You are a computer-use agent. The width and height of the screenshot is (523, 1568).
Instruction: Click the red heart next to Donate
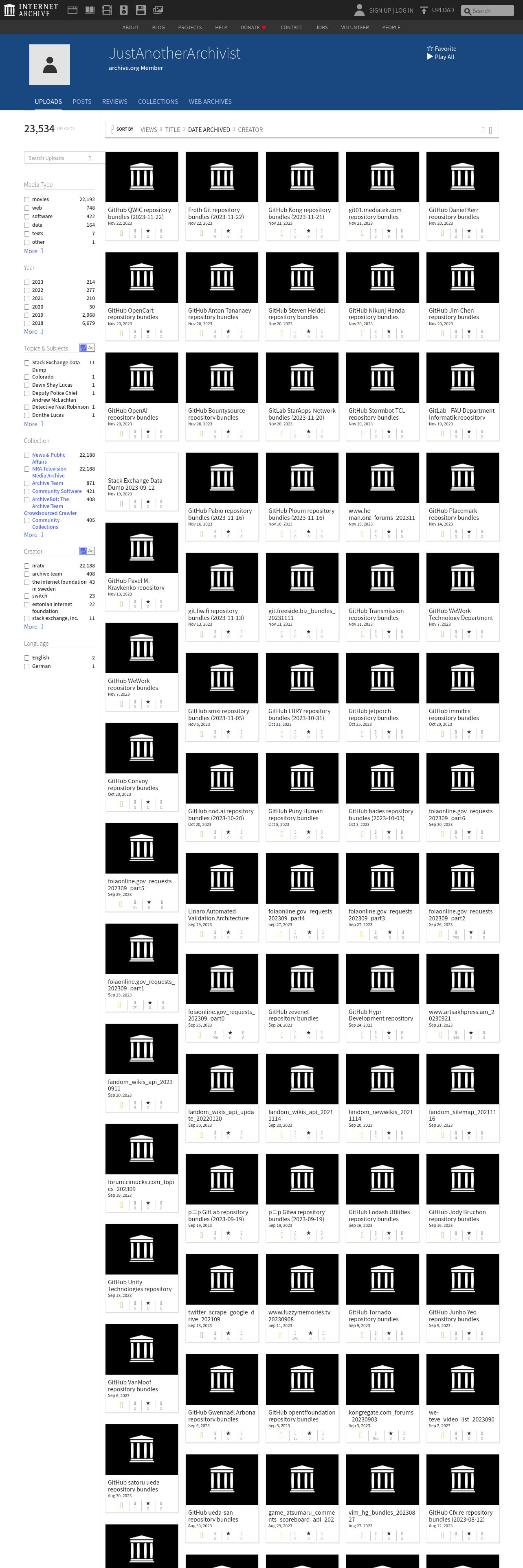[x=264, y=27]
